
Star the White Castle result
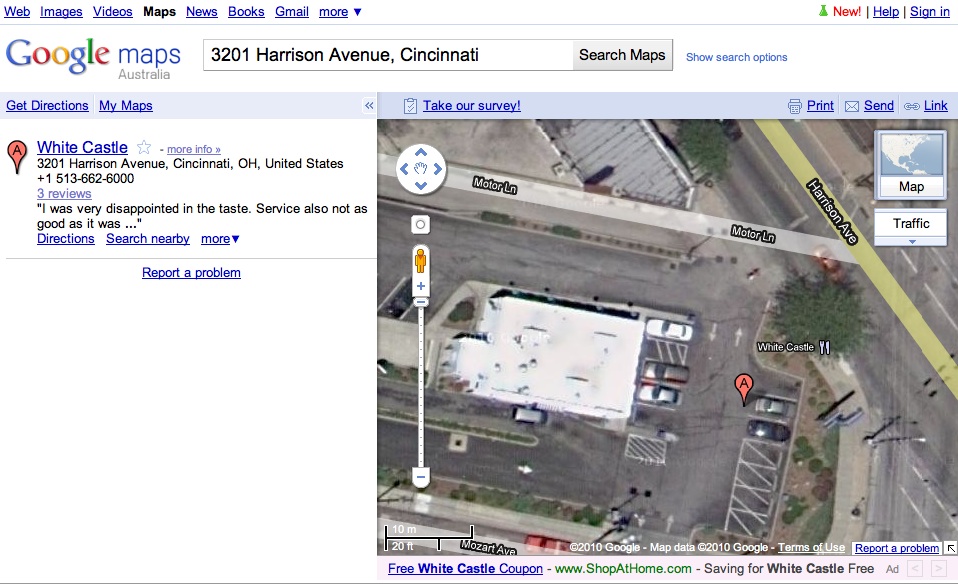point(144,147)
